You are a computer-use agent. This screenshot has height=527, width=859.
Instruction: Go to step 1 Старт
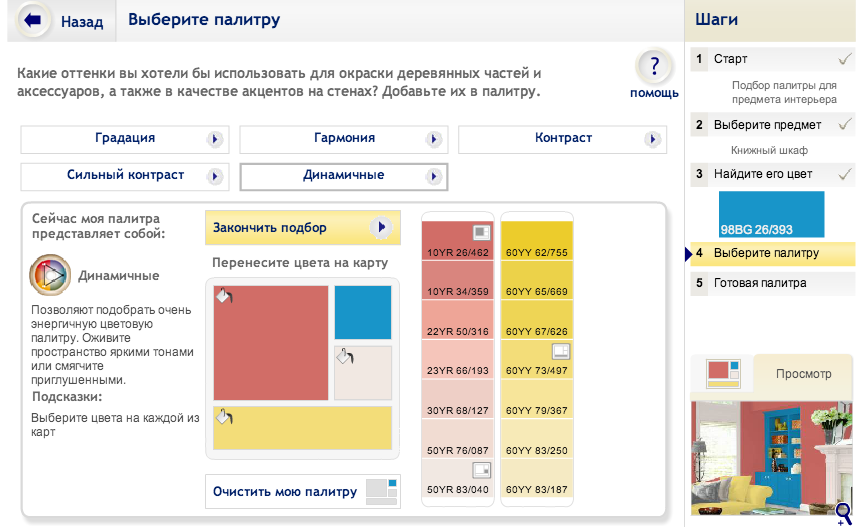[730, 59]
